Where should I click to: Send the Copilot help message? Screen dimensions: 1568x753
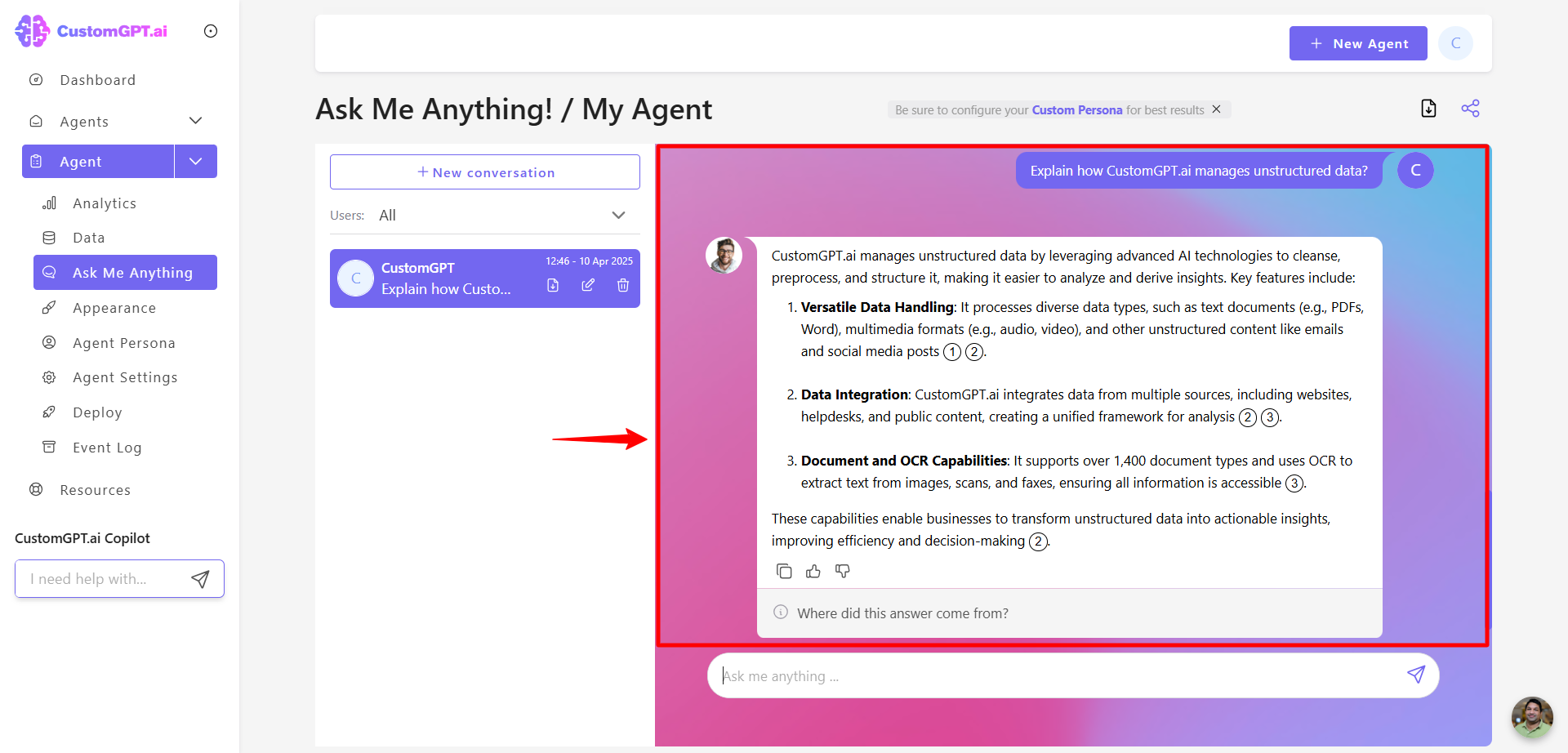coord(200,579)
